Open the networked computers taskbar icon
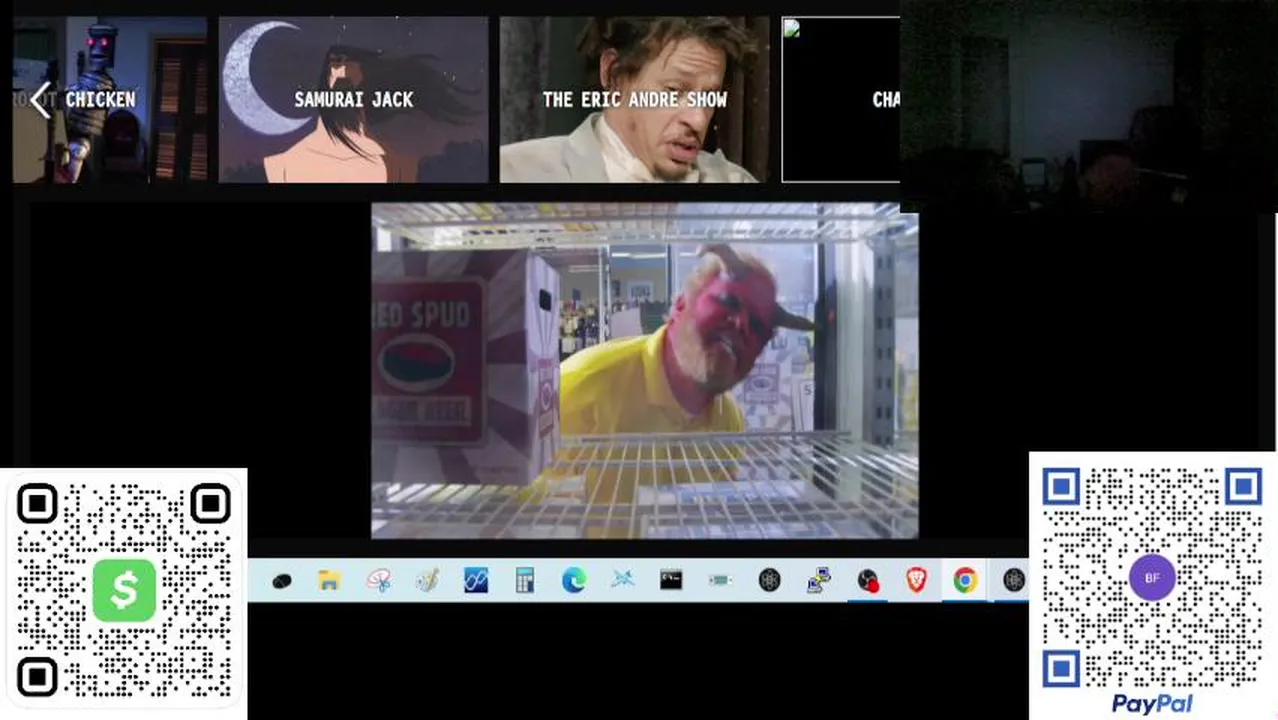The height and width of the screenshot is (720, 1278). point(818,580)
